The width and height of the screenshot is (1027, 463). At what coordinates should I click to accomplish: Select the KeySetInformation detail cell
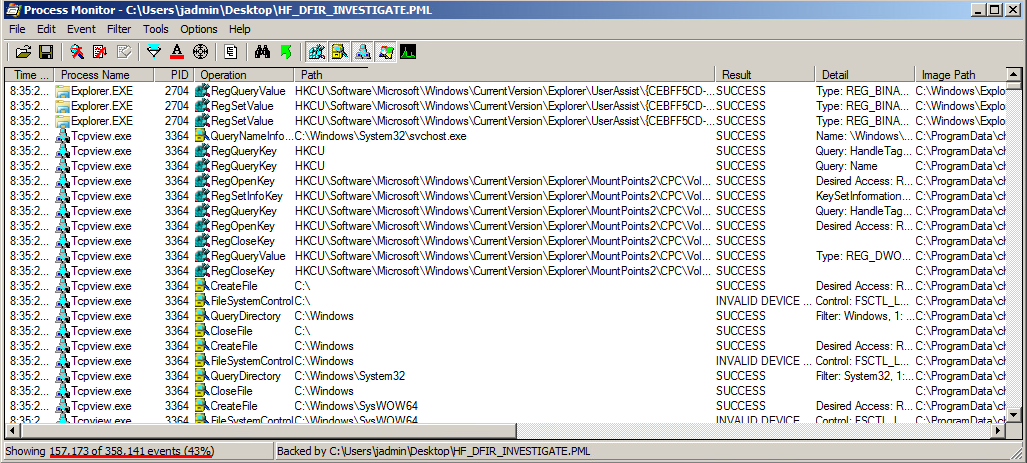(x=863, y=196)
